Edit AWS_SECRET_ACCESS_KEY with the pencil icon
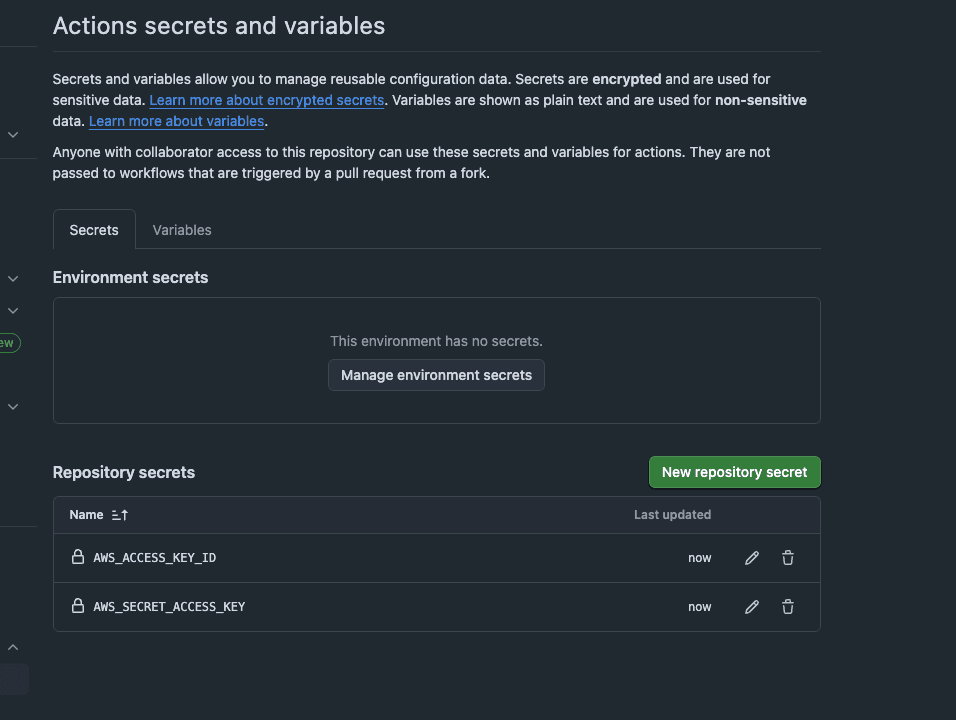Screen dimensions: 956x720 pyautogui.click(x=752, y=607)
